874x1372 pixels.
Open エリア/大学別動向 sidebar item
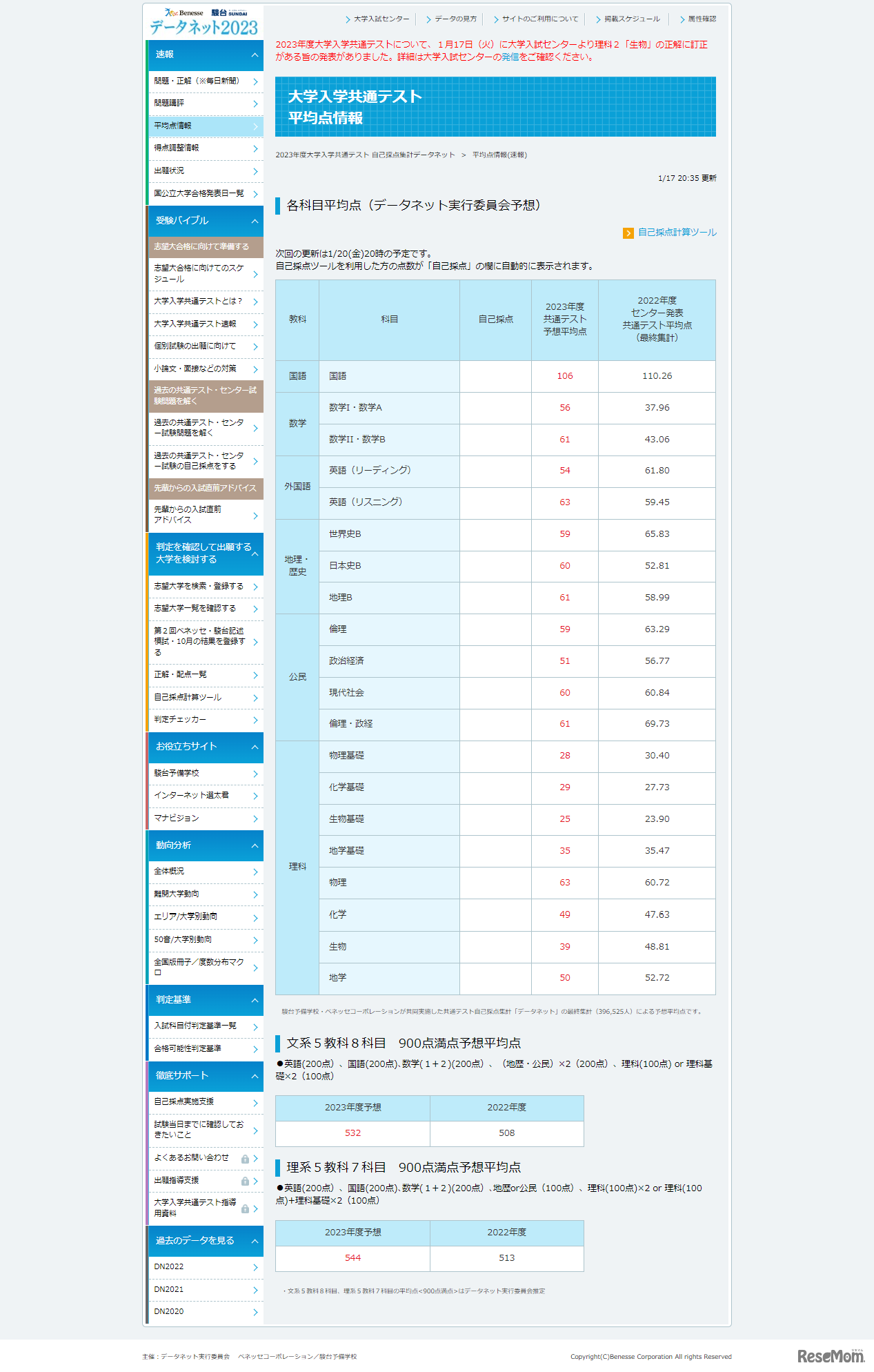[205, 917]
